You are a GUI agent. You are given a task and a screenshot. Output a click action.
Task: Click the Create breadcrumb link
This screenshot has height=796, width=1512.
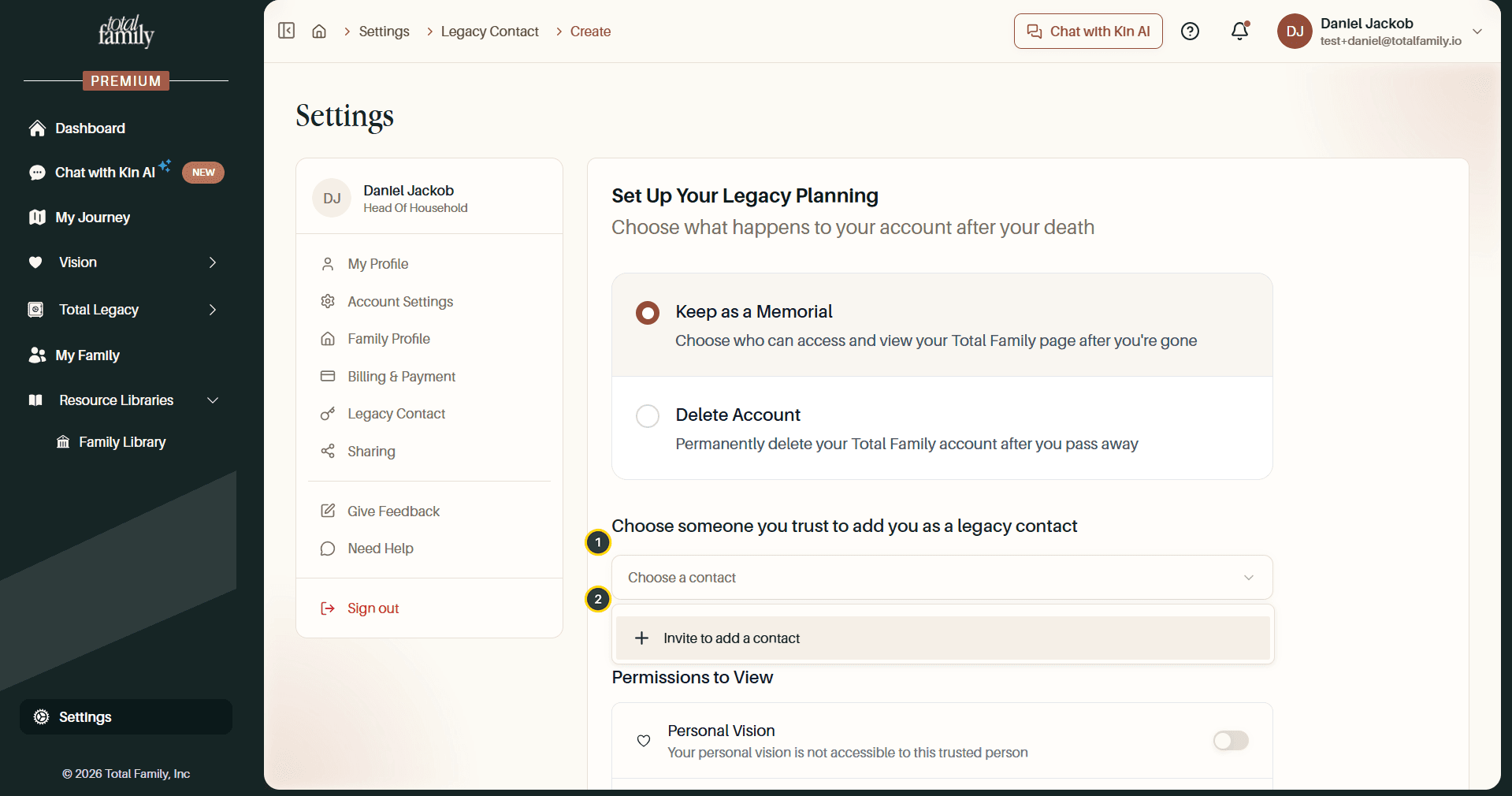click(x=590, y=32)
